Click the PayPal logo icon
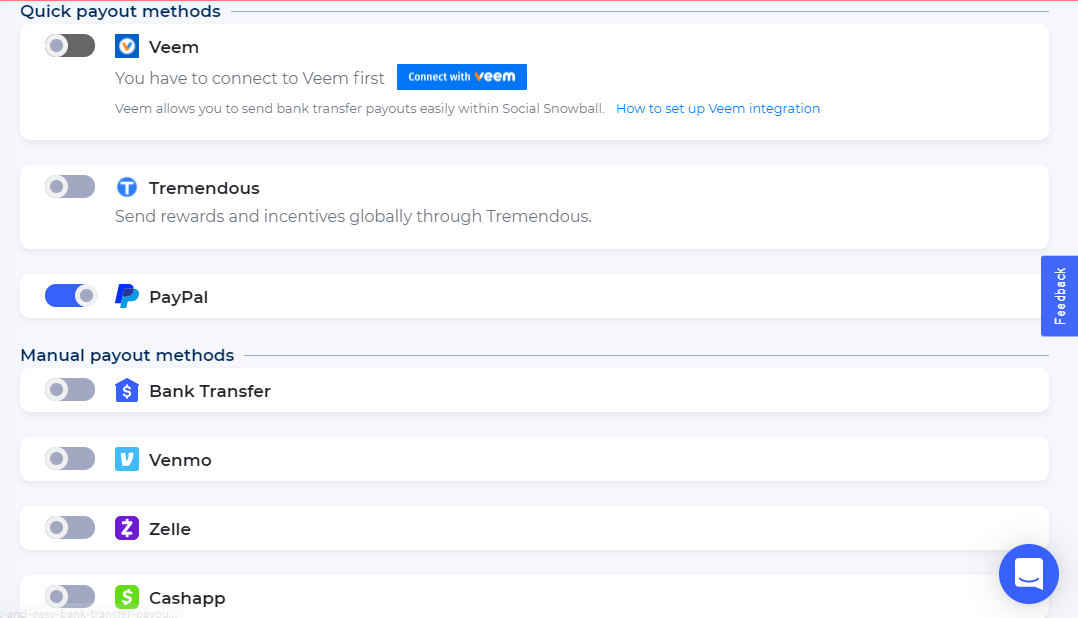The height and width of the screenshot is (618, 1078). pyautogui.click(x=127, y=296)
